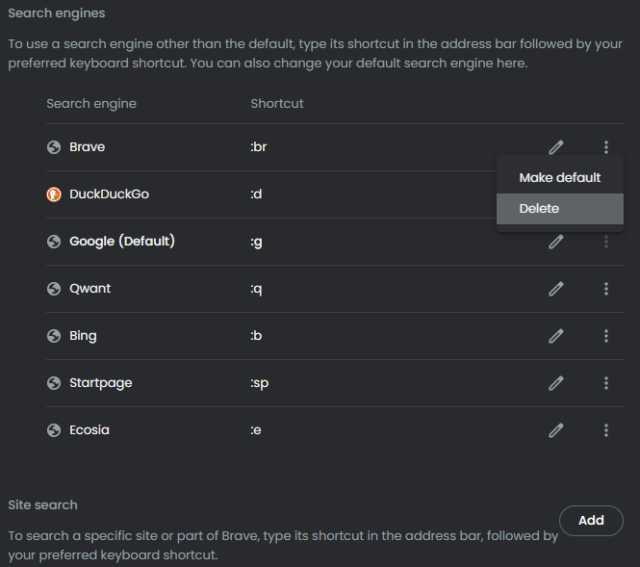Close the Brave row three-dot menu

coord(606,147)
